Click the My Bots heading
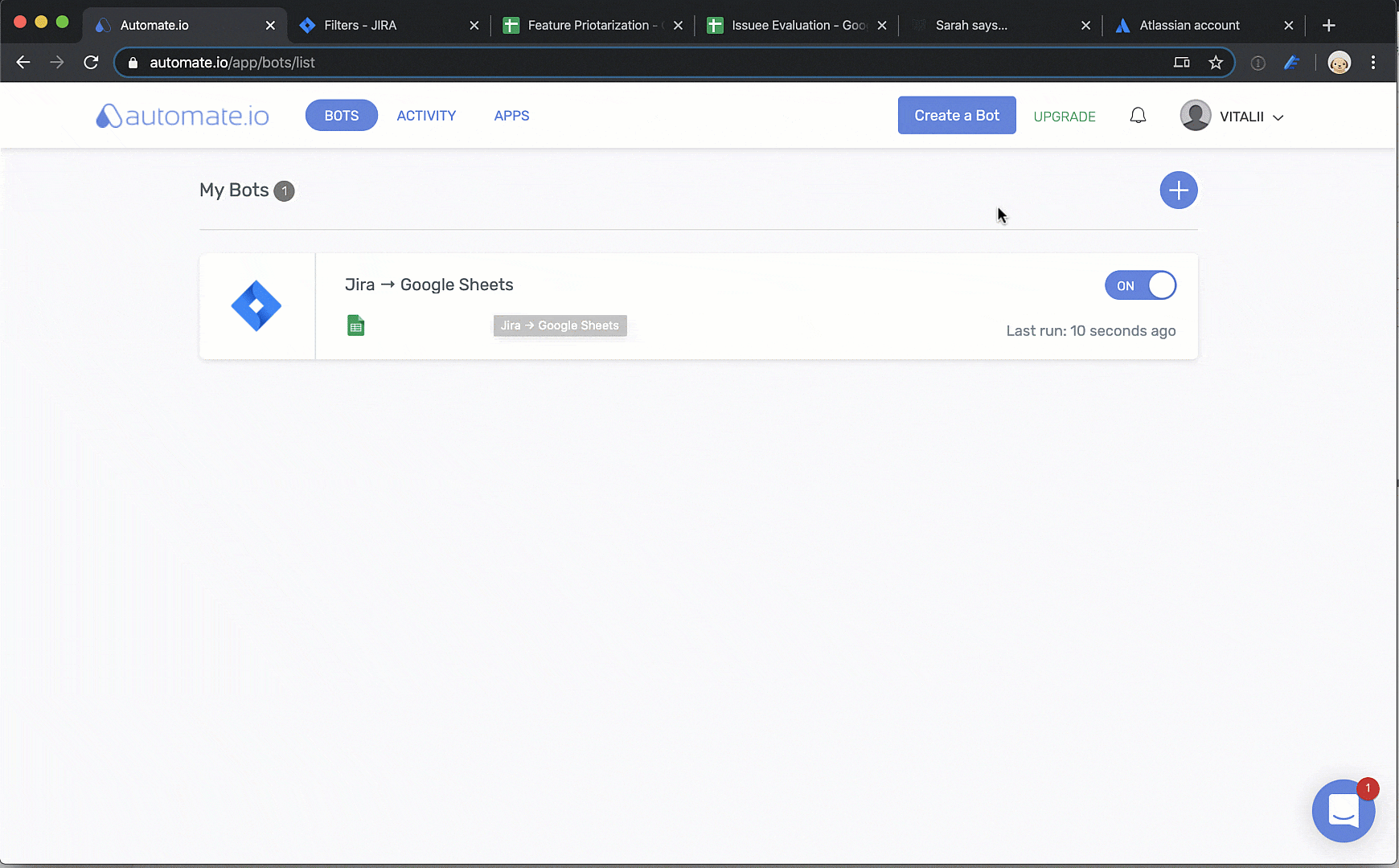Screen dimensions: 1399x868 pyautogui.click(x=234, y=190)
